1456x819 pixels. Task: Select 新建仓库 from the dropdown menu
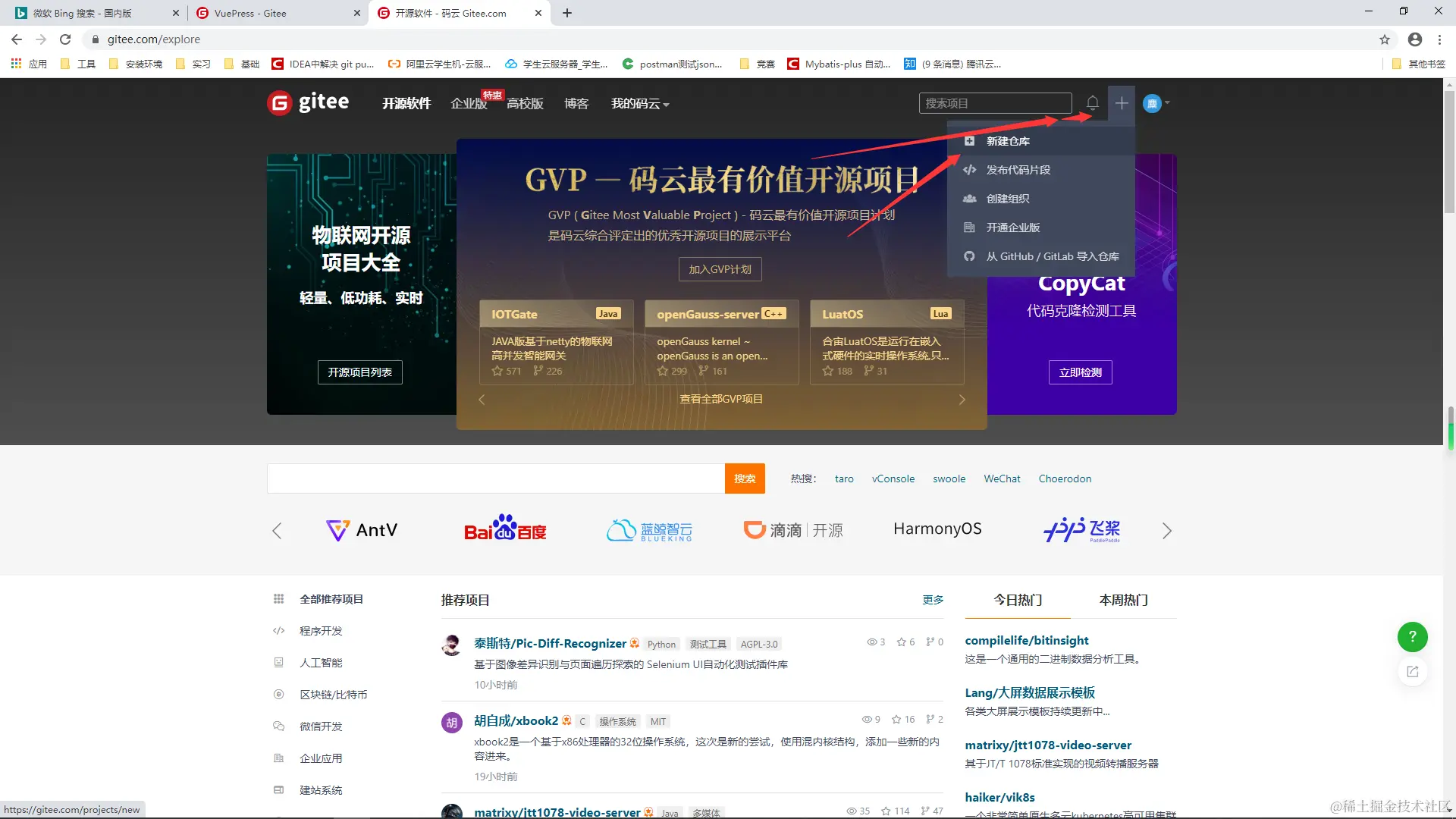pyautogui.click(x=1007, y=141)
